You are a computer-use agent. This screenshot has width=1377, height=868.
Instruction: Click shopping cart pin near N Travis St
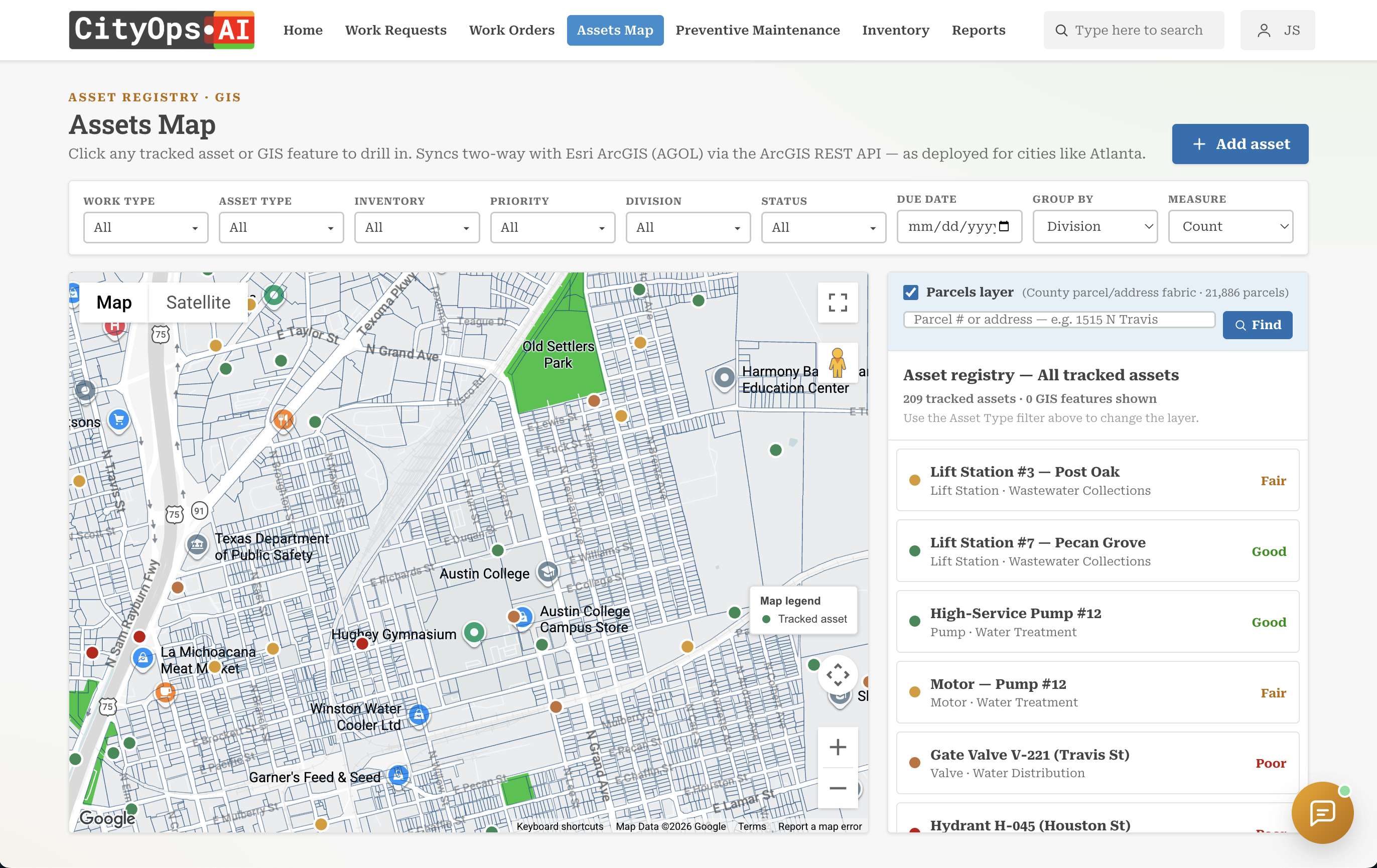[x=119, y=421]
